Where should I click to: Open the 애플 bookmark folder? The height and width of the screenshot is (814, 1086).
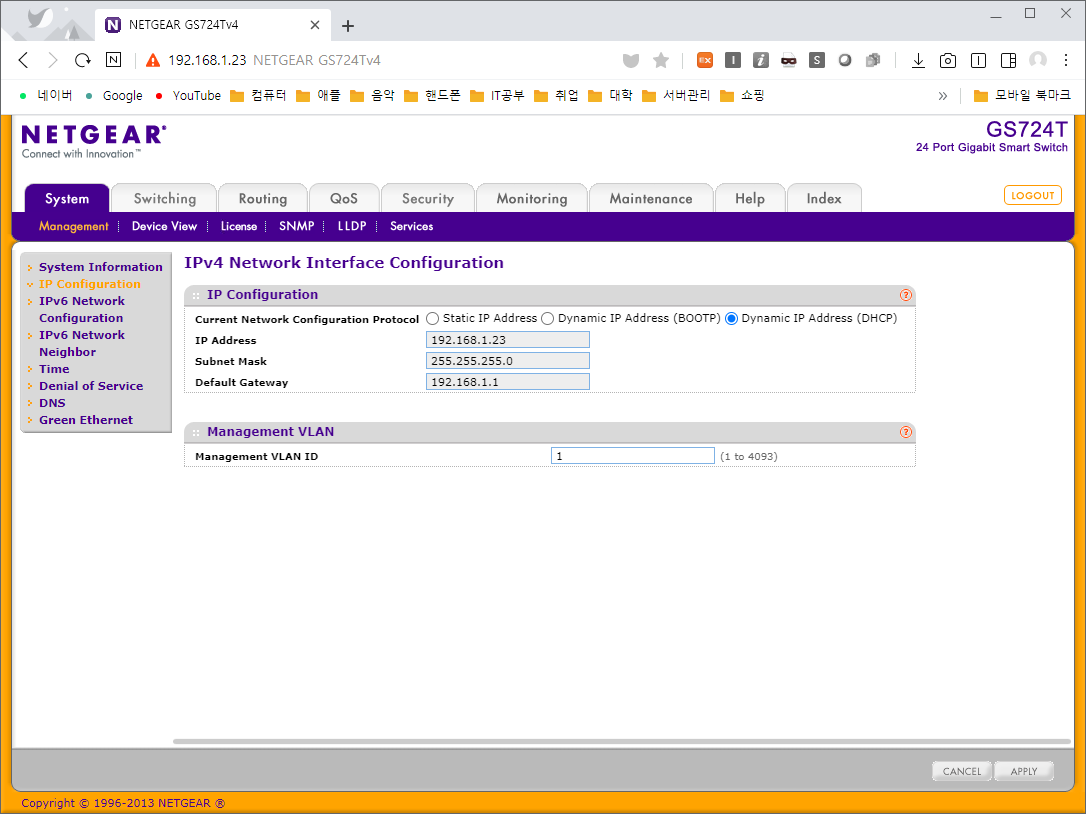click(318, 96)
